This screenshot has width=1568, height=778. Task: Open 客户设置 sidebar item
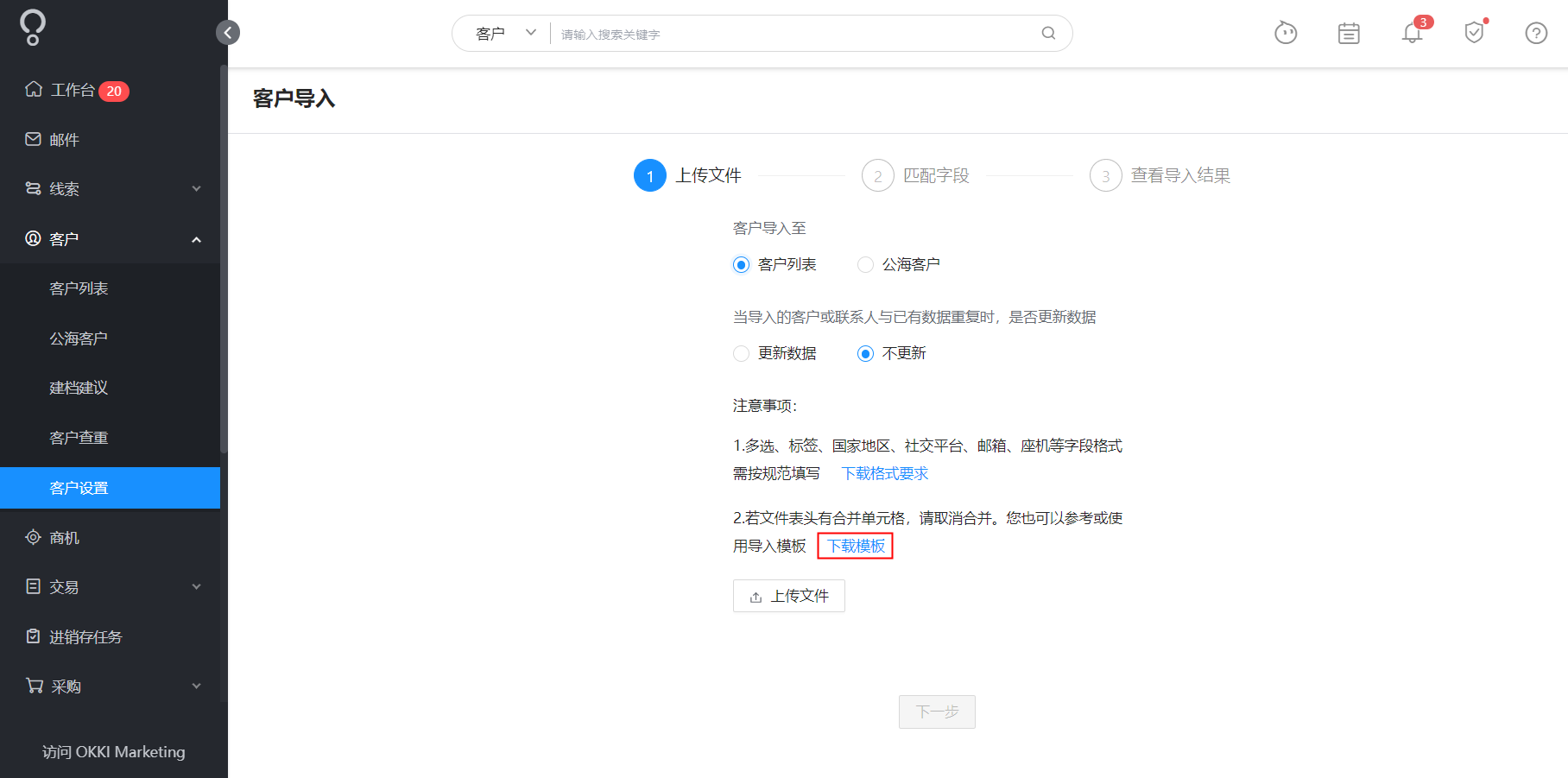(x=111, y=488)
